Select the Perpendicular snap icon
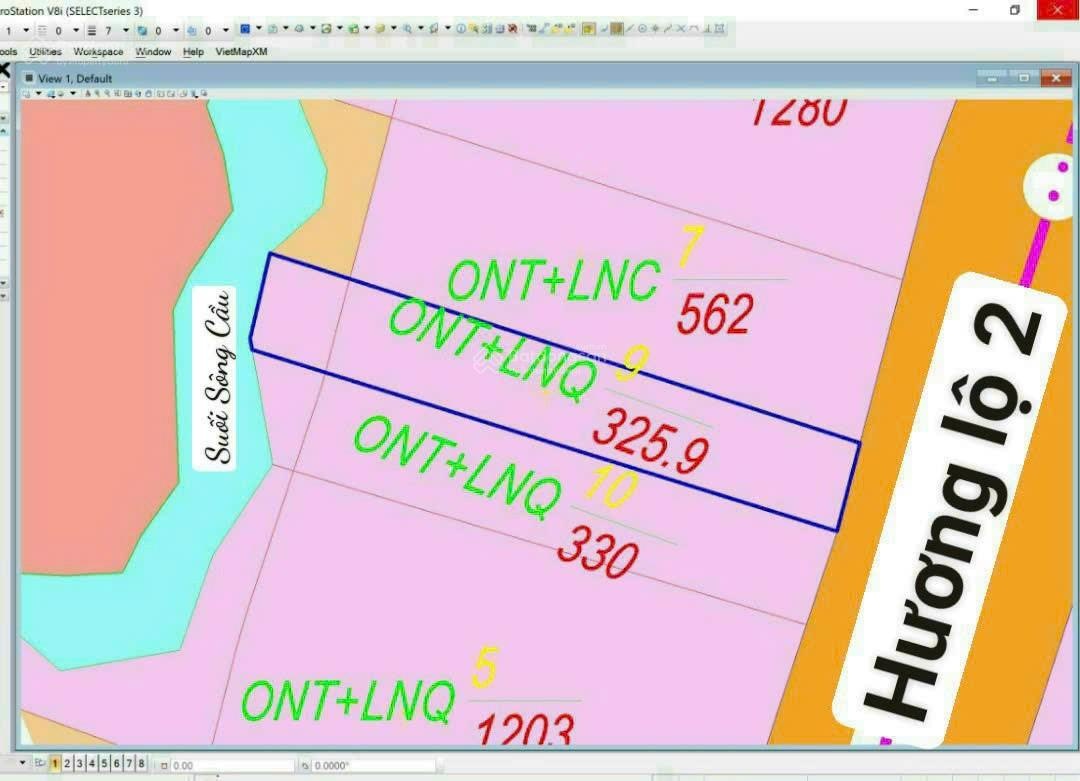This screenshot has width=1080, height=781. point(707,29)
